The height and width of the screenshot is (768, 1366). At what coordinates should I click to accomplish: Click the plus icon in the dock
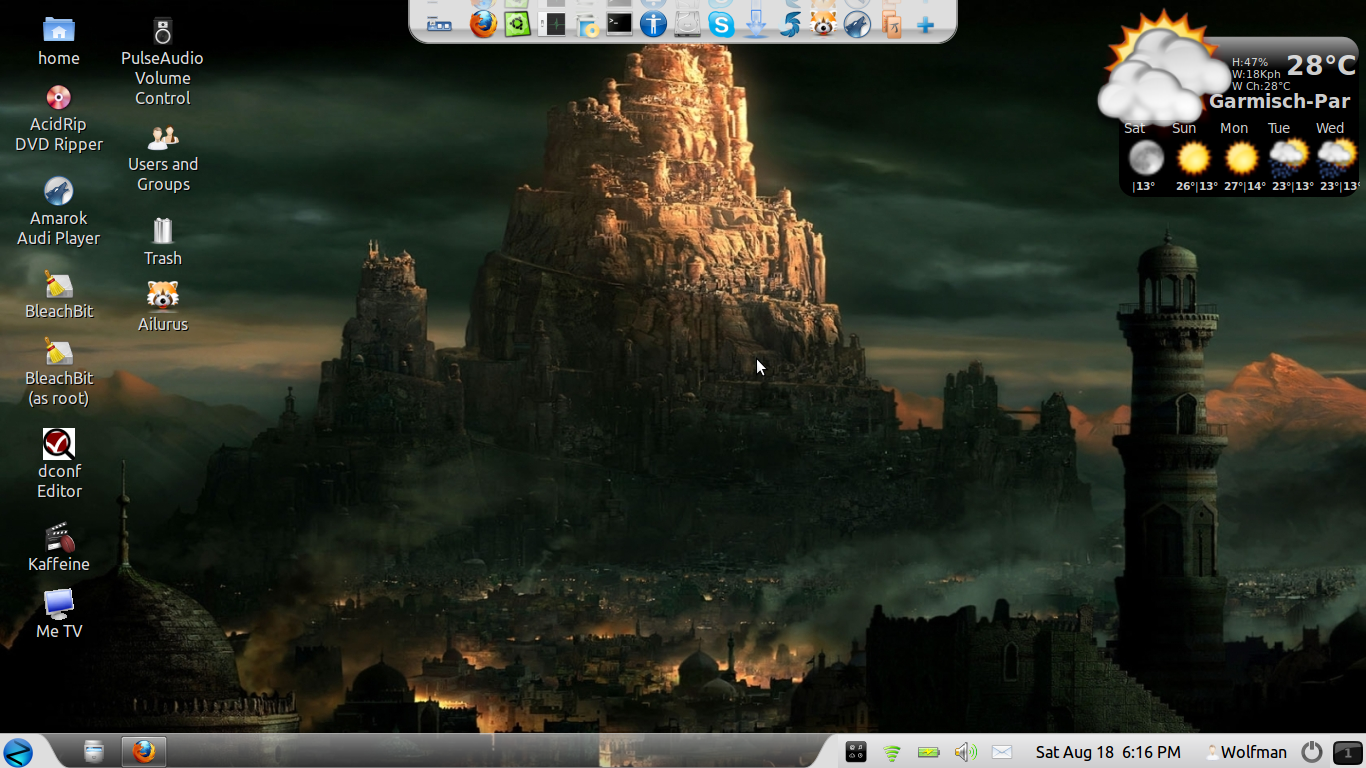(x=925, y=25)
